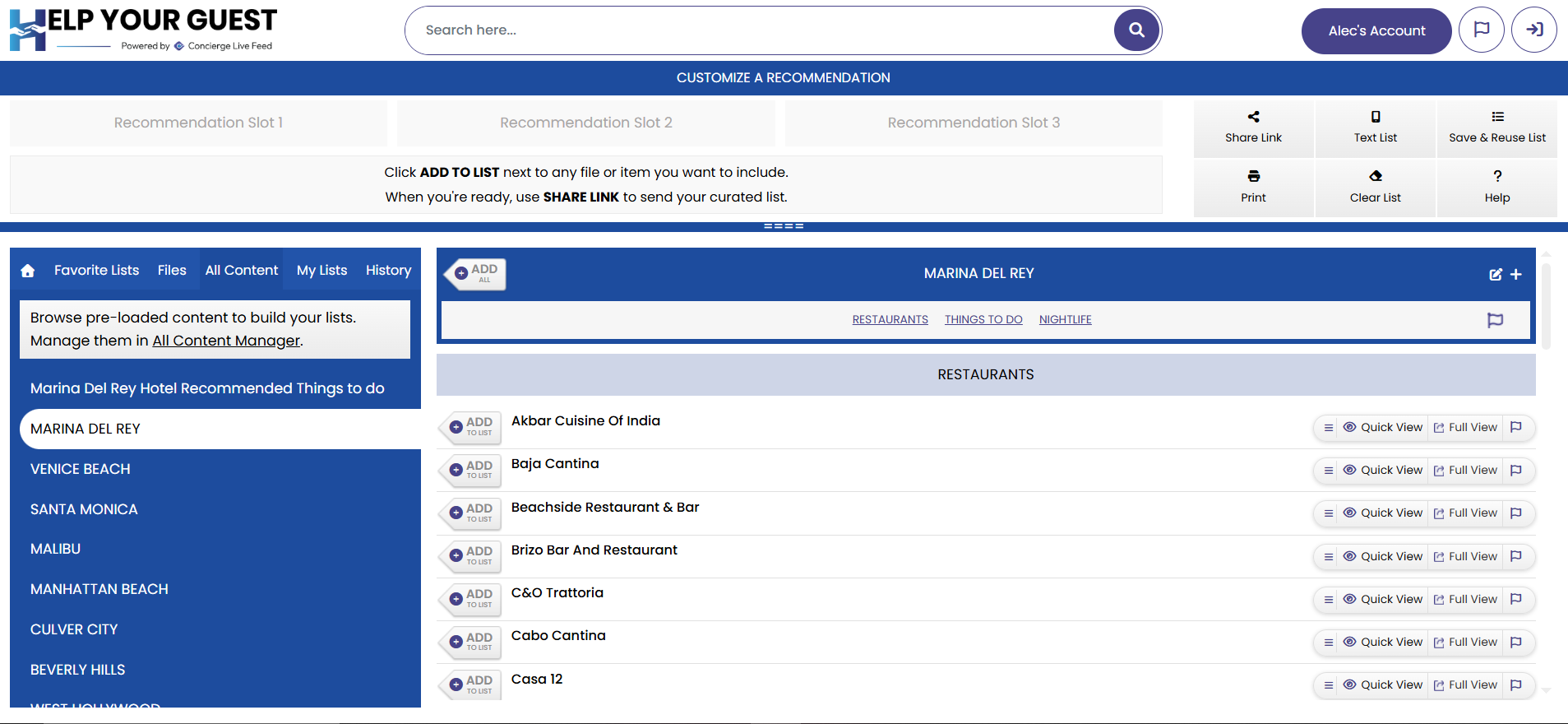Click the sign-in arrow icon

click(x=1534, y=30)
